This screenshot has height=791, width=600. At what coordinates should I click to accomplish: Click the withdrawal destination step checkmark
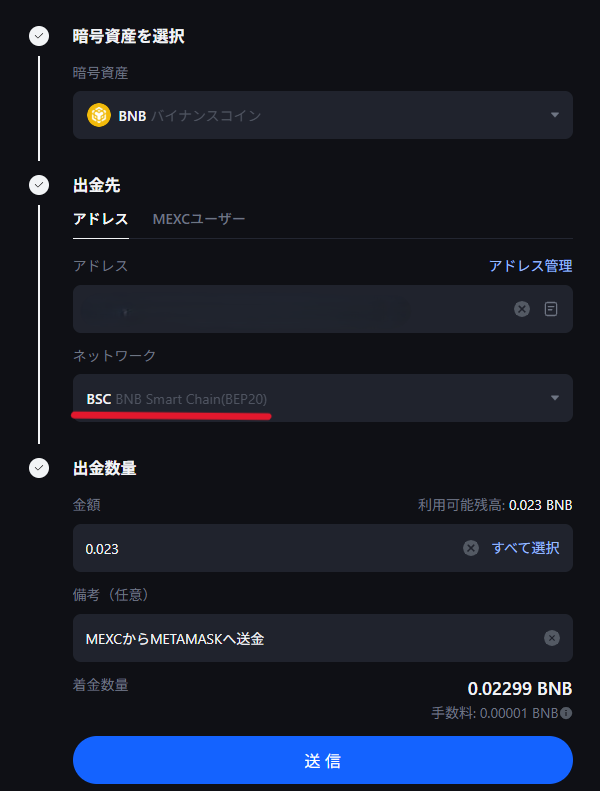click(39, 185)
